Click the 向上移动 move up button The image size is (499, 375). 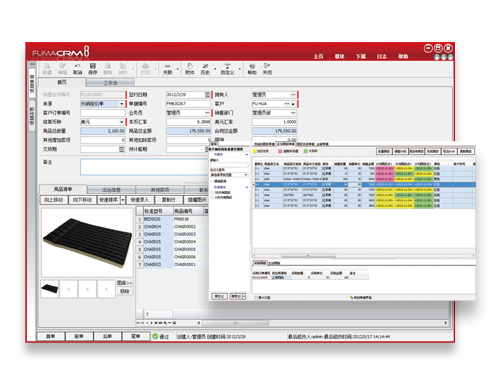pos(54,200)
